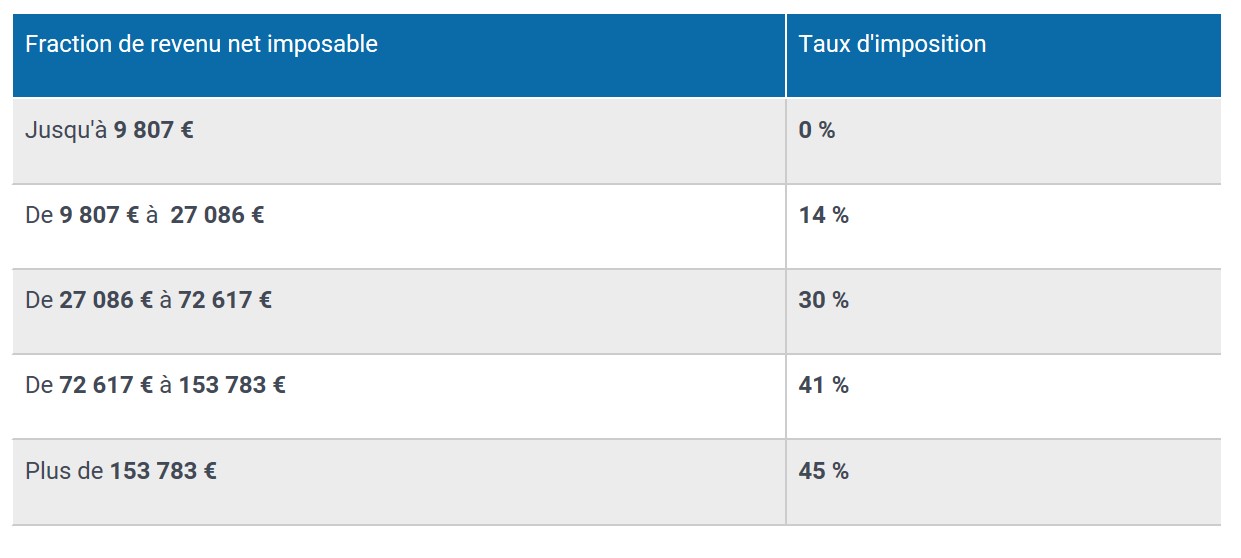The image size is (1241, 558).
Task: Select the 41 % tax rate cell
Action: point(1004,397)
